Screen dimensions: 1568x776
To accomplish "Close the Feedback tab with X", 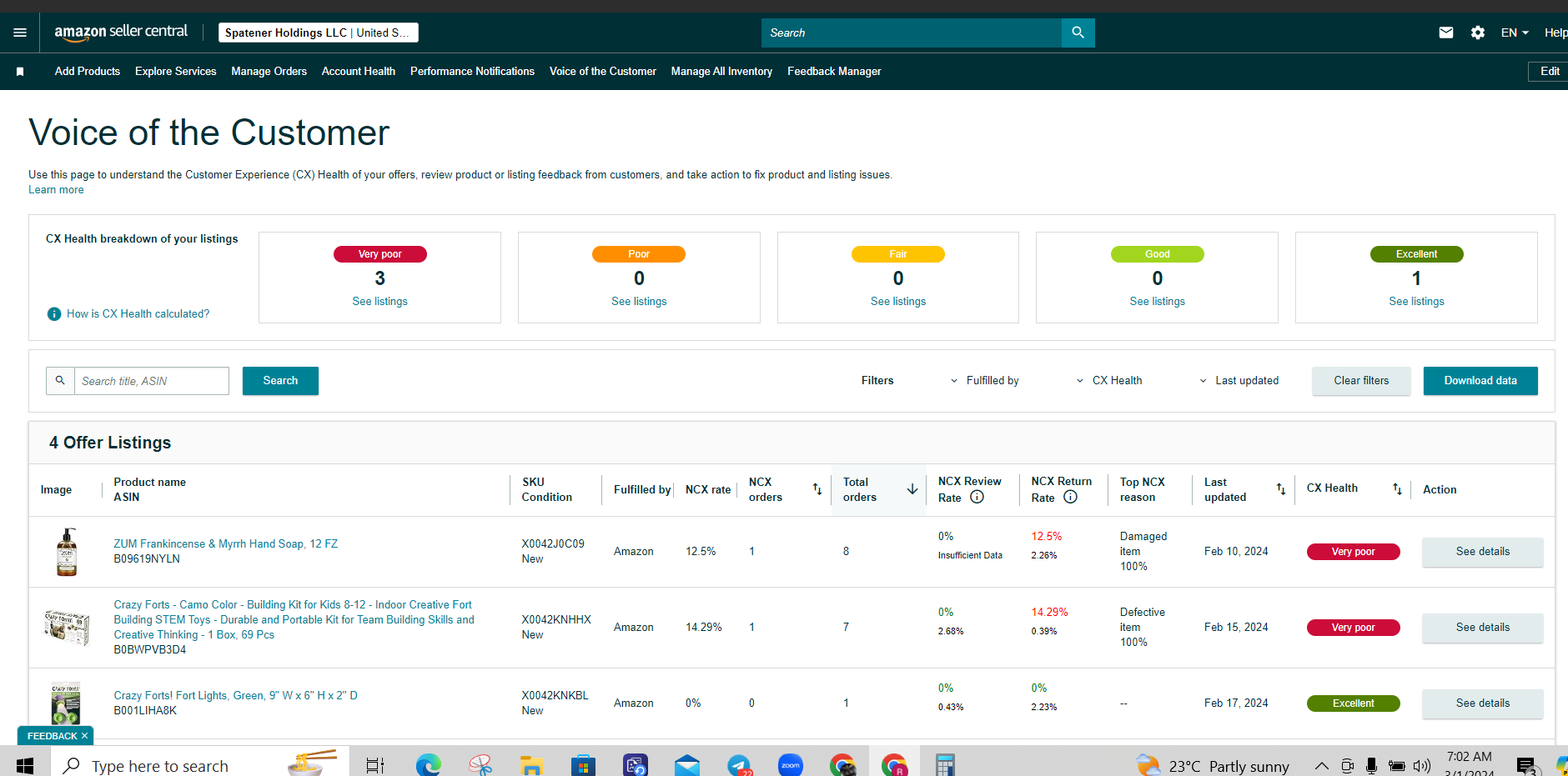I will pos(84,736).
